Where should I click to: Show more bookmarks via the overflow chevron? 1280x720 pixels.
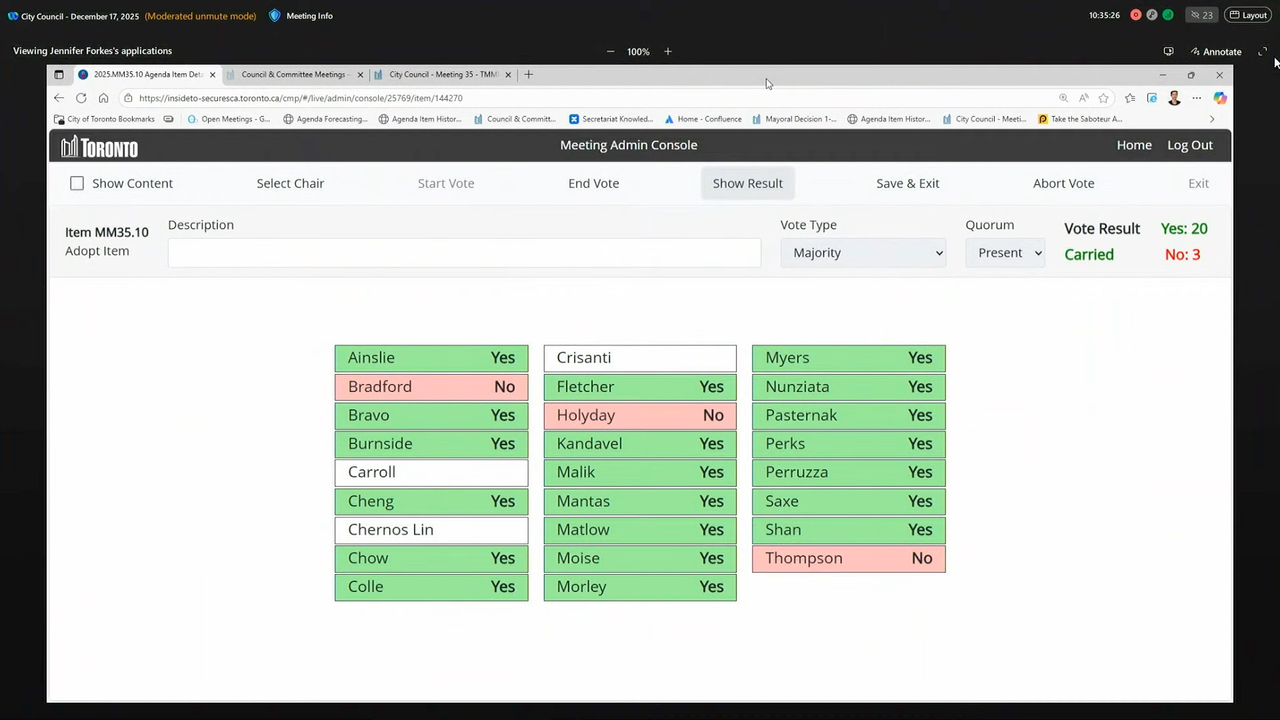pos(1212,119)
